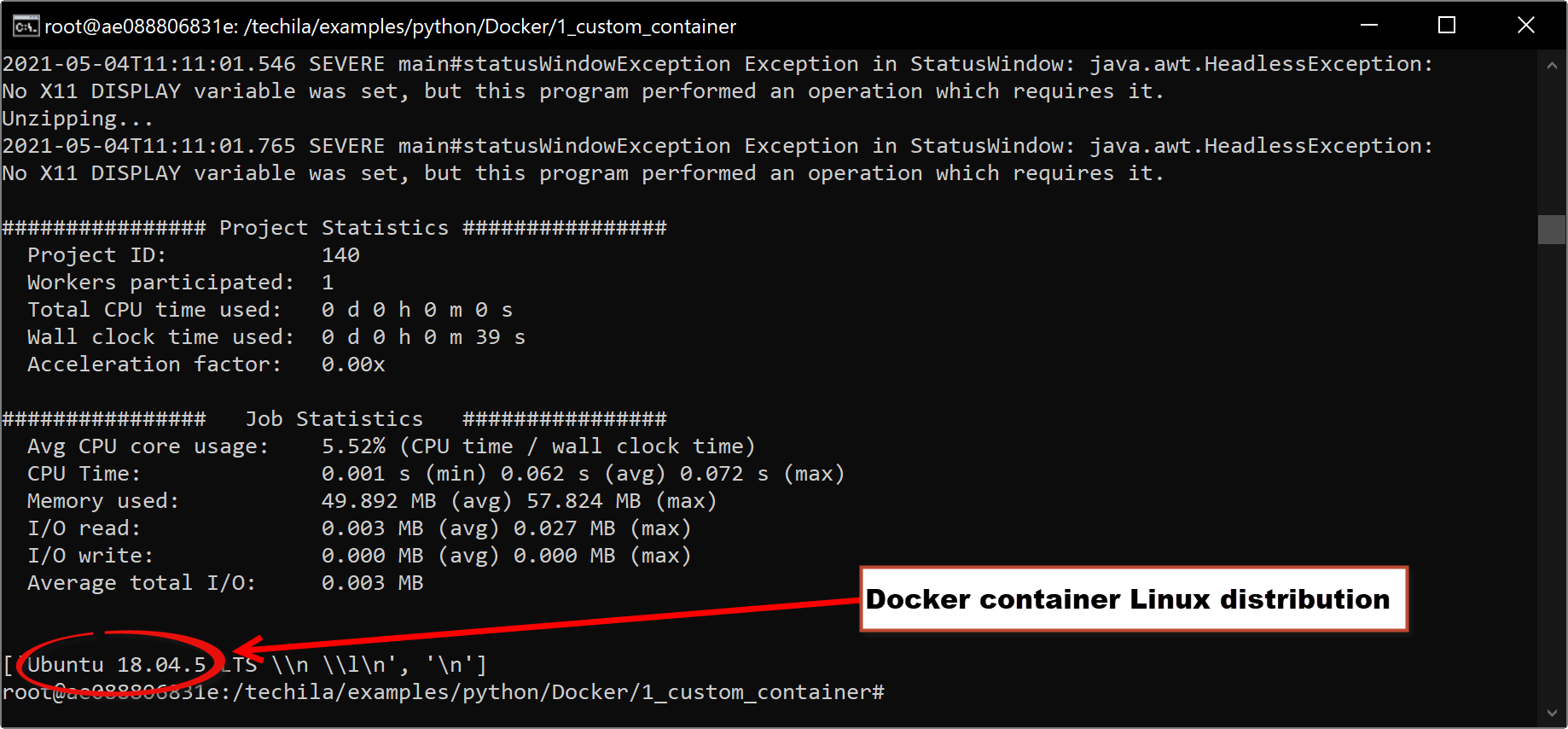This screenshot has height=729, width=1568.
Task: Click the 'Wall clock time used' line
Action: coord(276,337)
